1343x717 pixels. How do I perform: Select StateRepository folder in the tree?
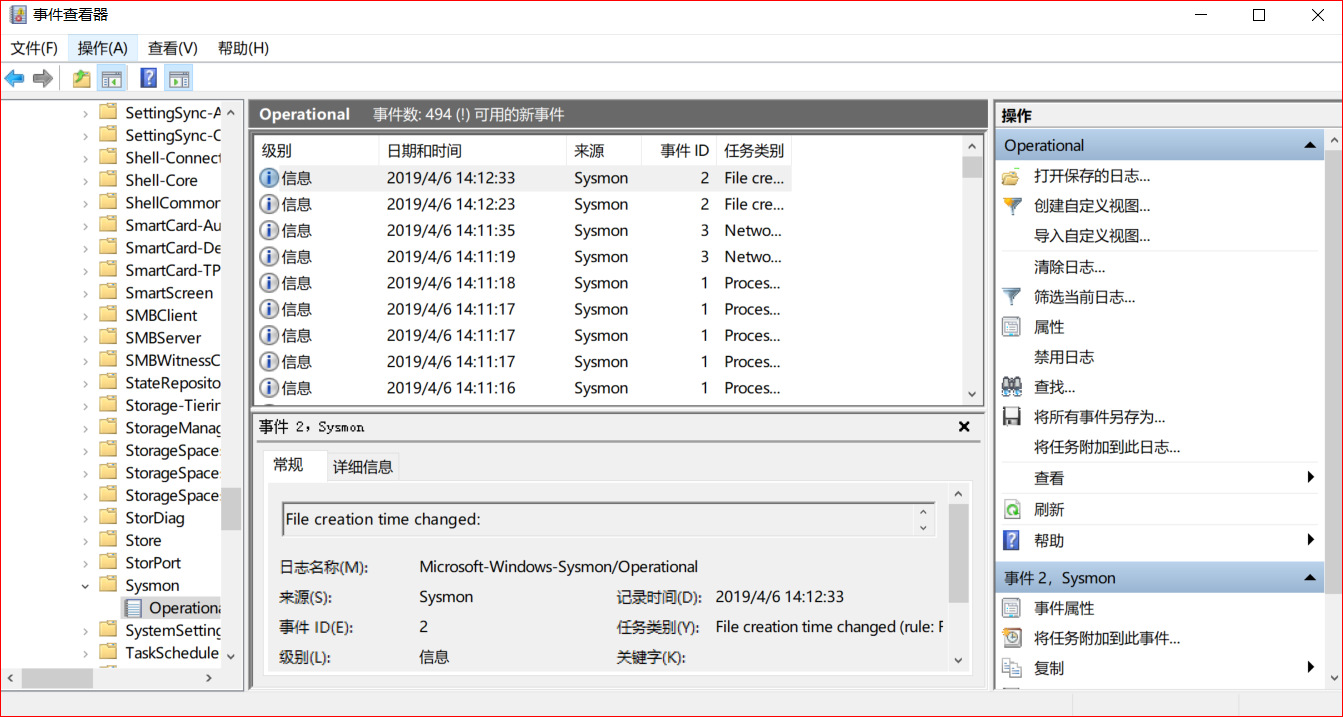[172, 383]
